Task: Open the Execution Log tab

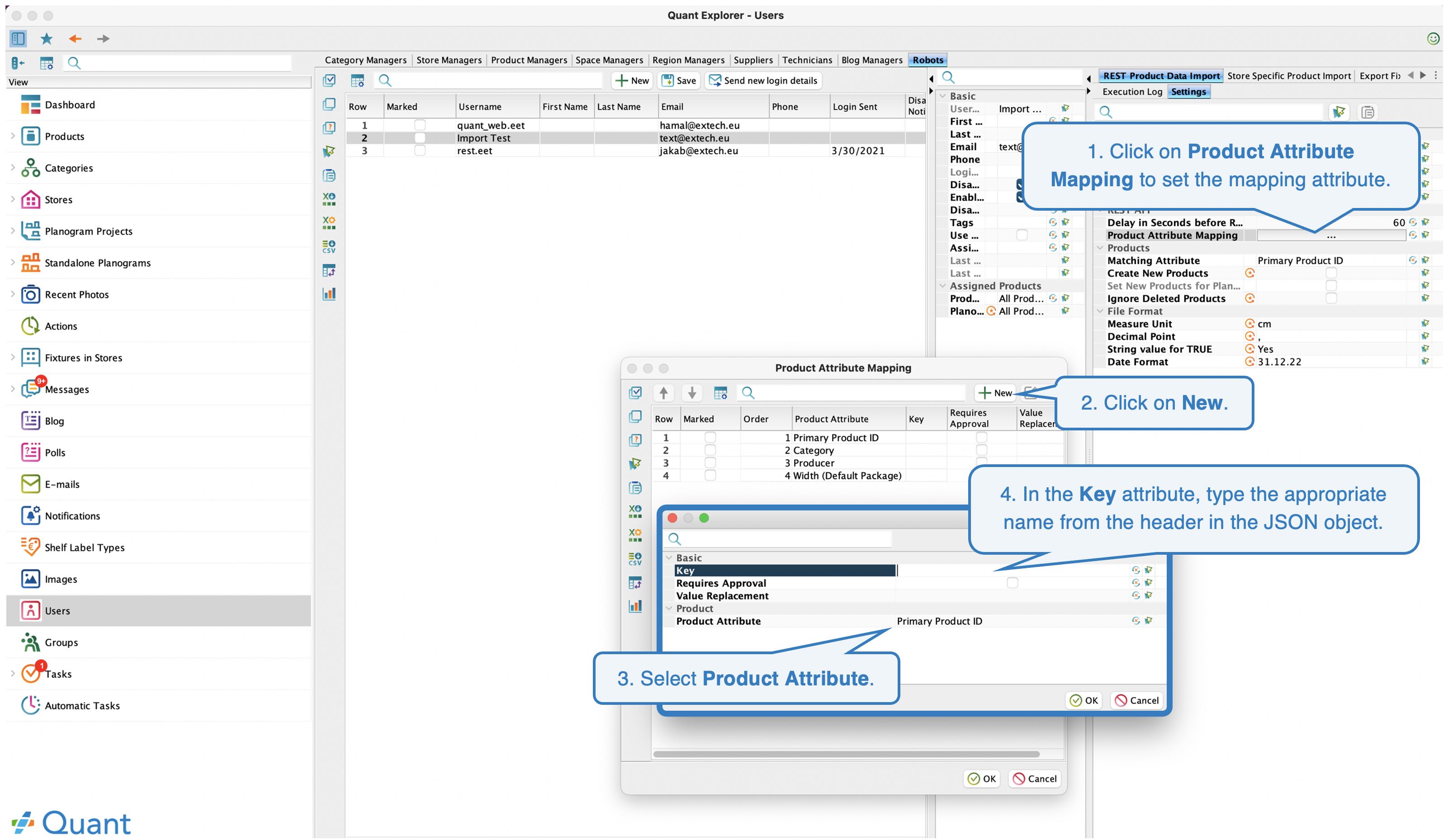Action: [x=1132, y=91]
